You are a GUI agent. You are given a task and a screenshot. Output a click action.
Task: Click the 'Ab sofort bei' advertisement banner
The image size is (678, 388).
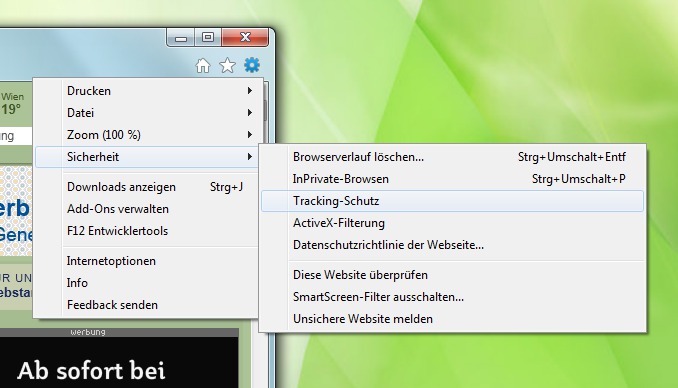pyautogui.click(x=119, y=362)
